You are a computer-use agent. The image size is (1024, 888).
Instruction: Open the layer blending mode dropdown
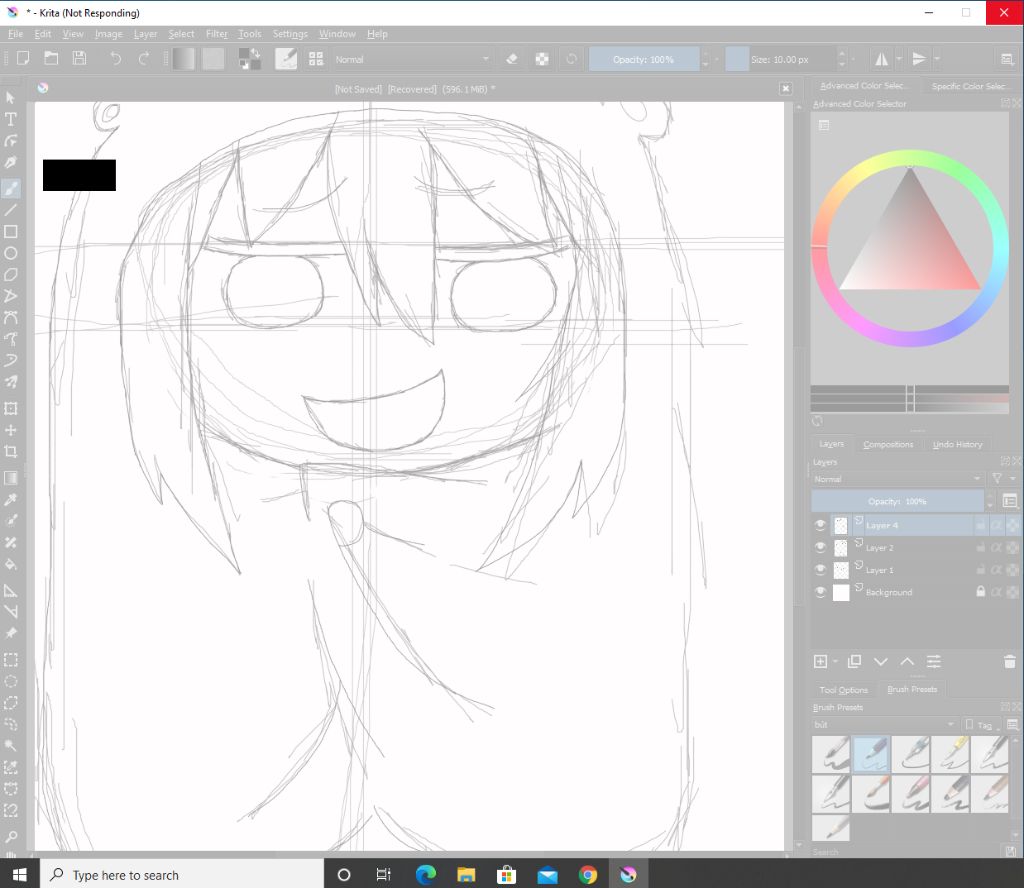898,479
